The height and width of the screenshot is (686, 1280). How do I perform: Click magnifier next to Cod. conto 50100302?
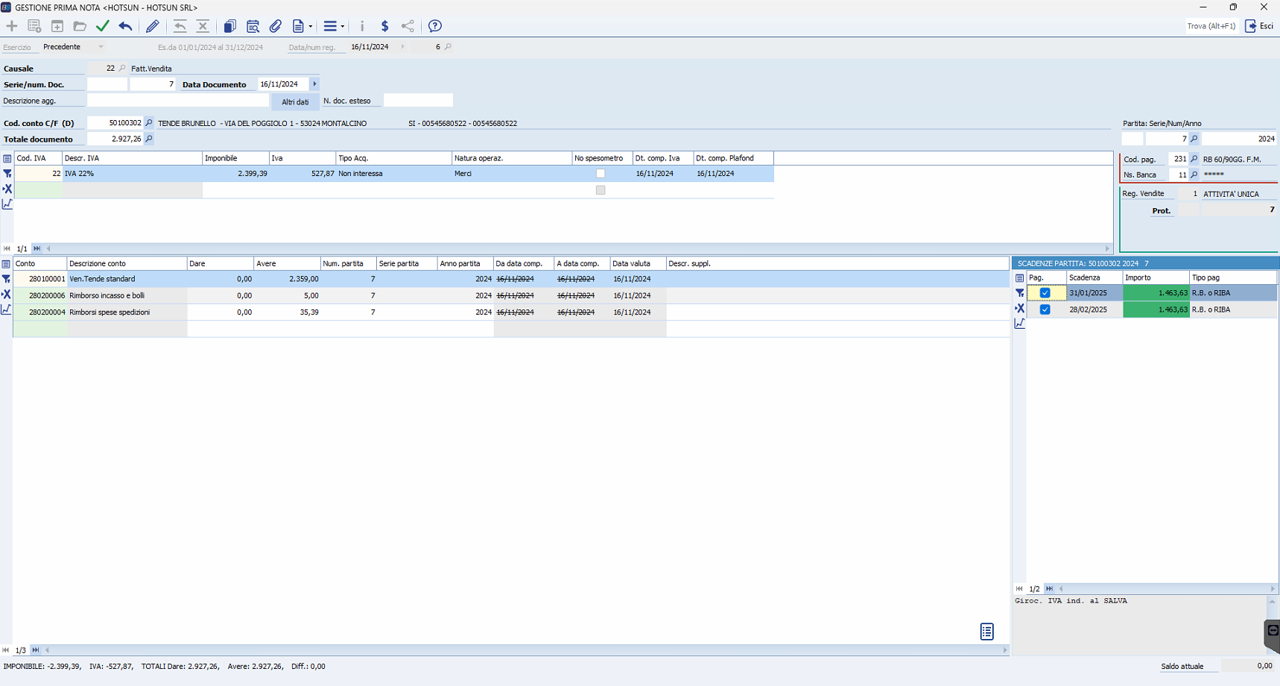149,123
